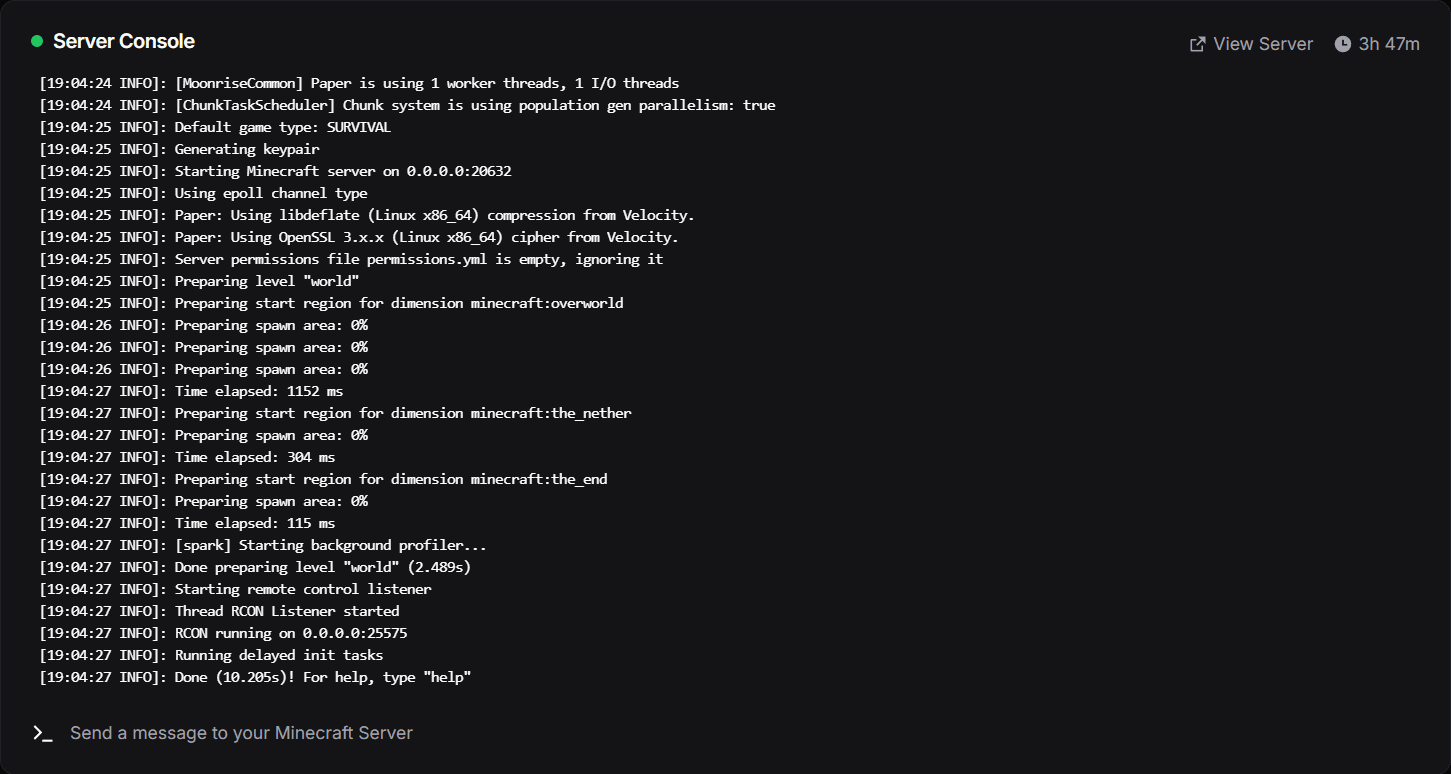This screenshot has width=1451, height=774.
Task: Click the Default game type: SURVIVAL line
Action: (215, 127)
